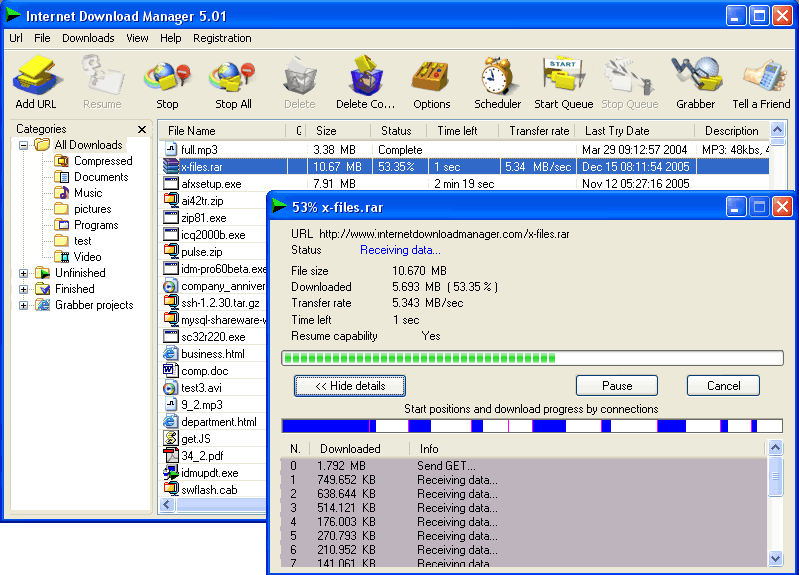Screen dimensions: 799x575
Task: Sort by Last Try Date column
Action: click(x=635, y=131)
